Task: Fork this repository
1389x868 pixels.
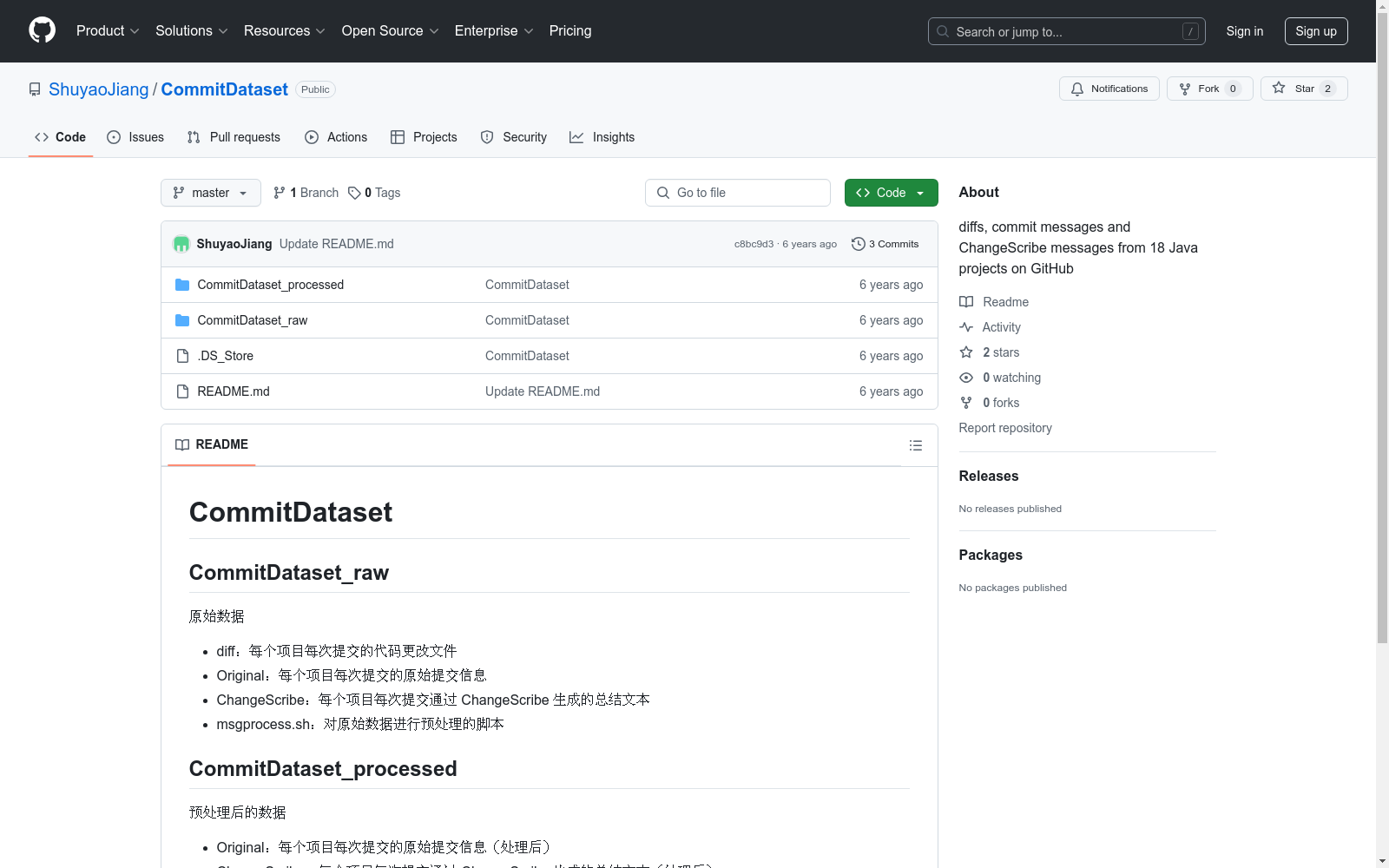Action: point(1210,89)
